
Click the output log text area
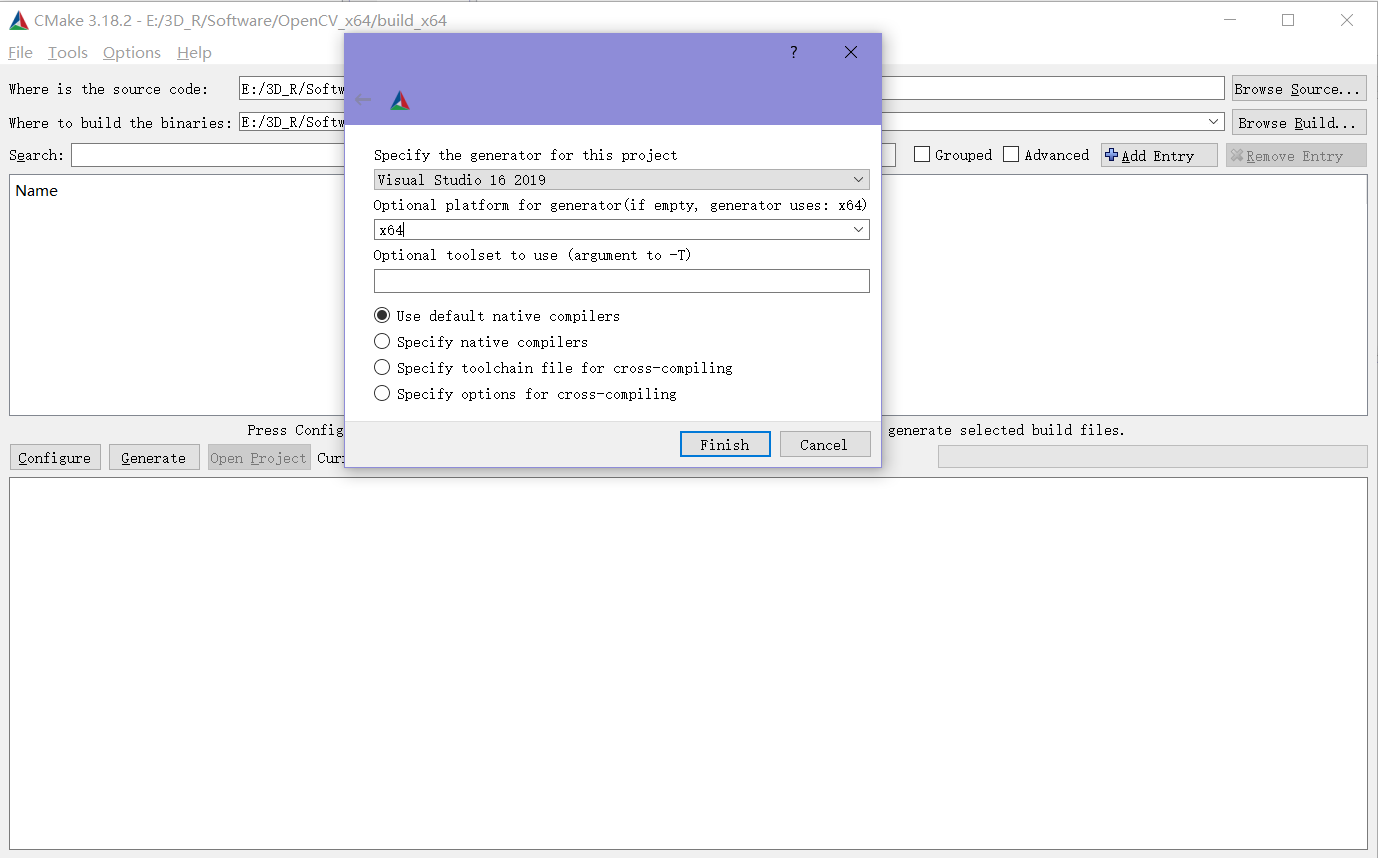(688, 663)
